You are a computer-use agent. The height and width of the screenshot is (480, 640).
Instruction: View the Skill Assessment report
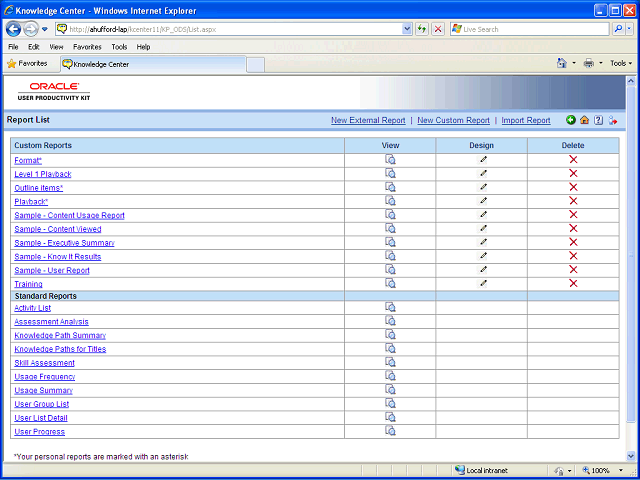tap(390, 362)
